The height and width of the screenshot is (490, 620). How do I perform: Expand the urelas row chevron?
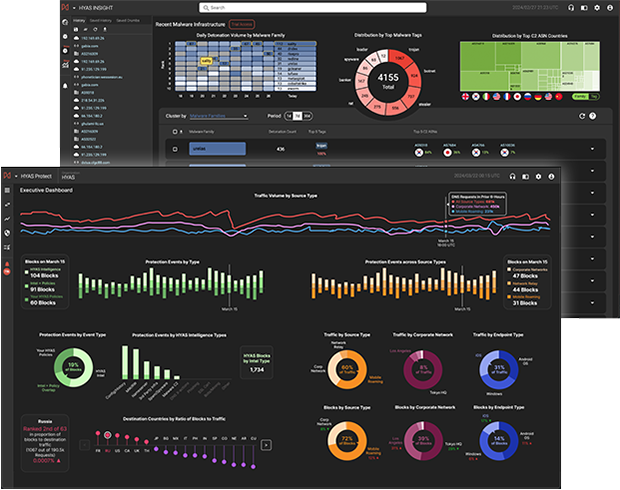click(592, 149)
